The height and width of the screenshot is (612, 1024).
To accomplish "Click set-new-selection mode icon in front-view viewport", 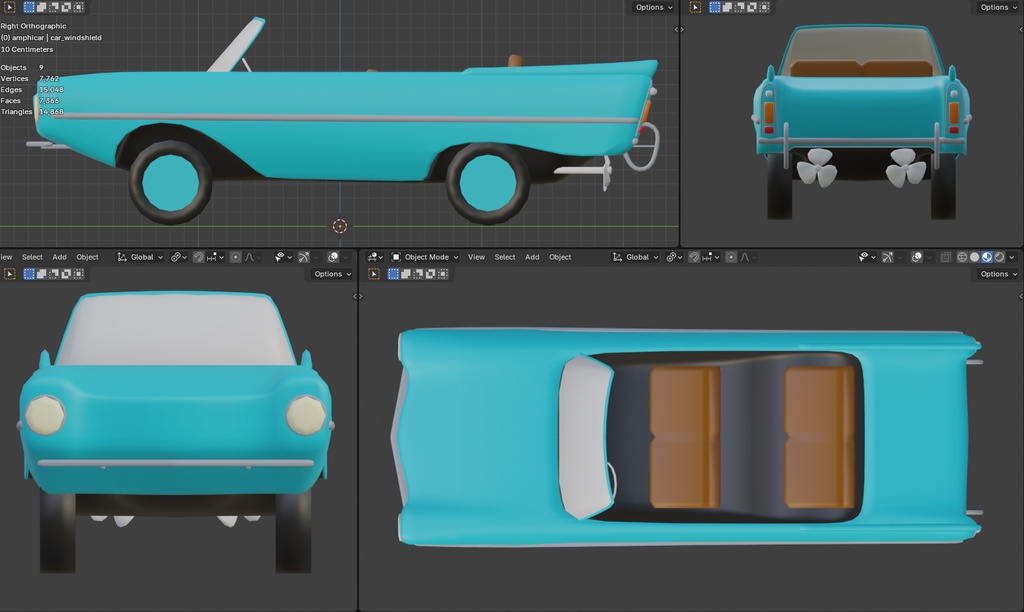I will pyautogui.click(x=29, y=274).
